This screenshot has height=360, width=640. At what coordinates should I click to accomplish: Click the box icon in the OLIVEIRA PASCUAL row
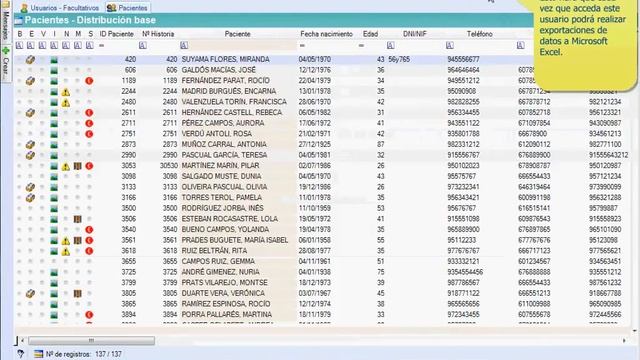tap(30, 187)
